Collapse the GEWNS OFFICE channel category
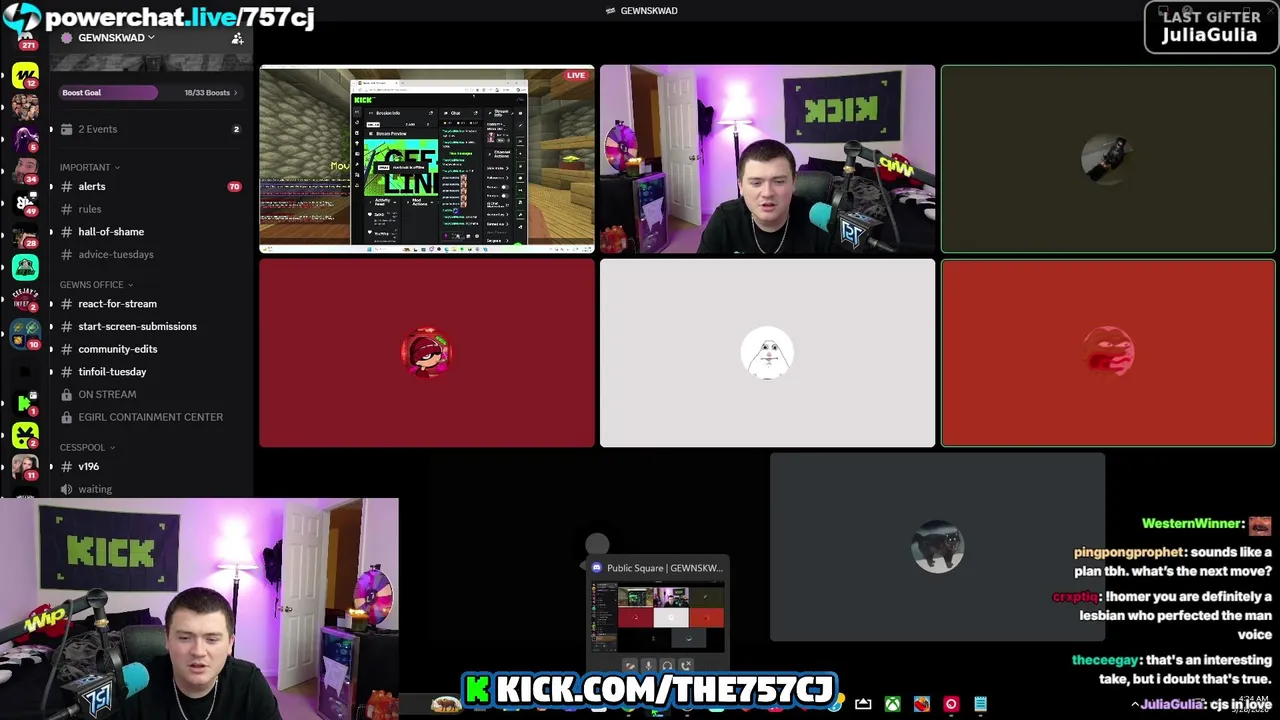1280x720 pixels. 96,285
